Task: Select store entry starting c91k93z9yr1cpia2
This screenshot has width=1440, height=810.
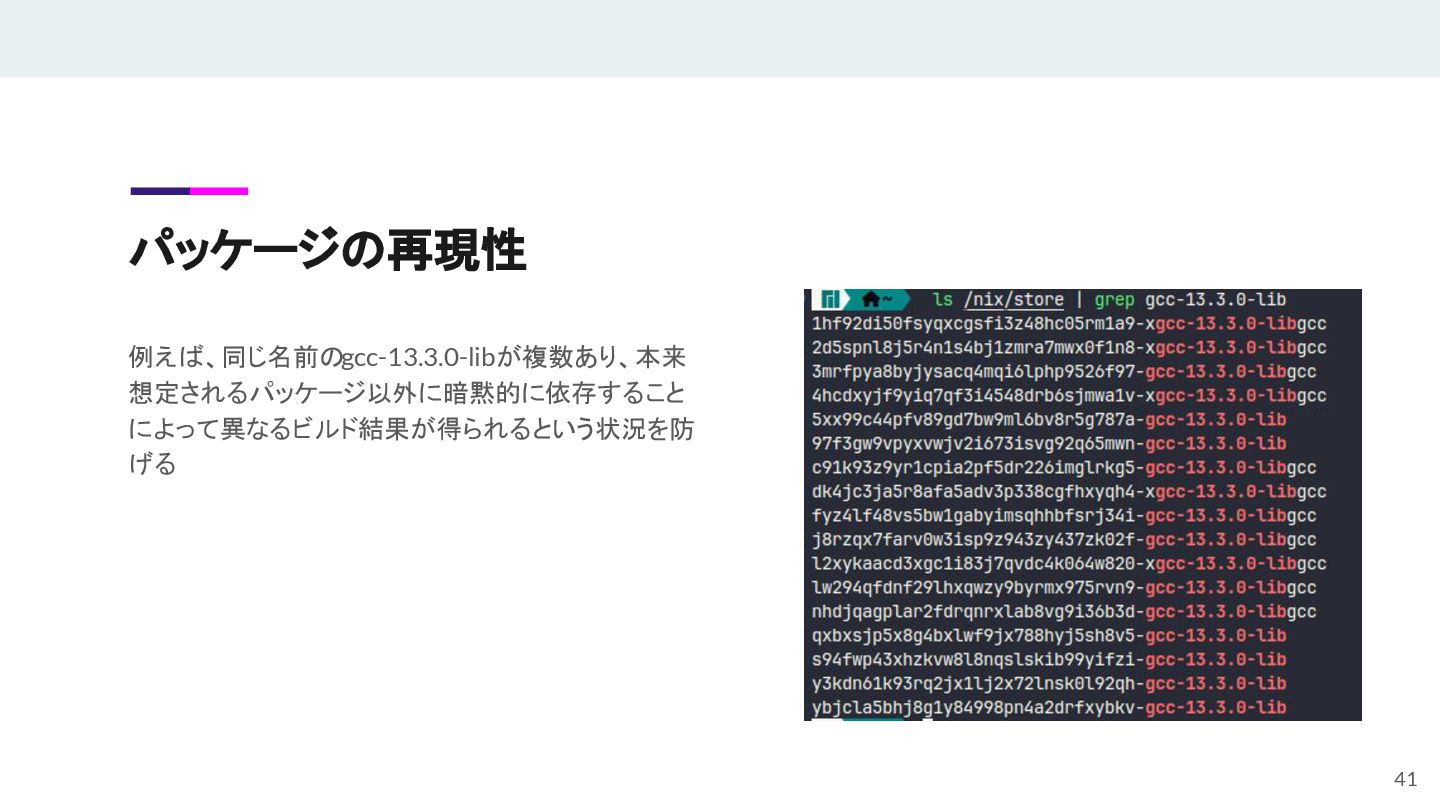Action: pos(1064,468)
